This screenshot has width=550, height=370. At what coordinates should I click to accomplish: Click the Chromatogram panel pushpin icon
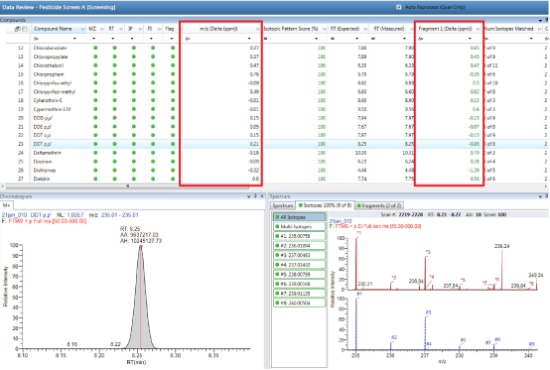pyautogui.click(x=255, y=196)
